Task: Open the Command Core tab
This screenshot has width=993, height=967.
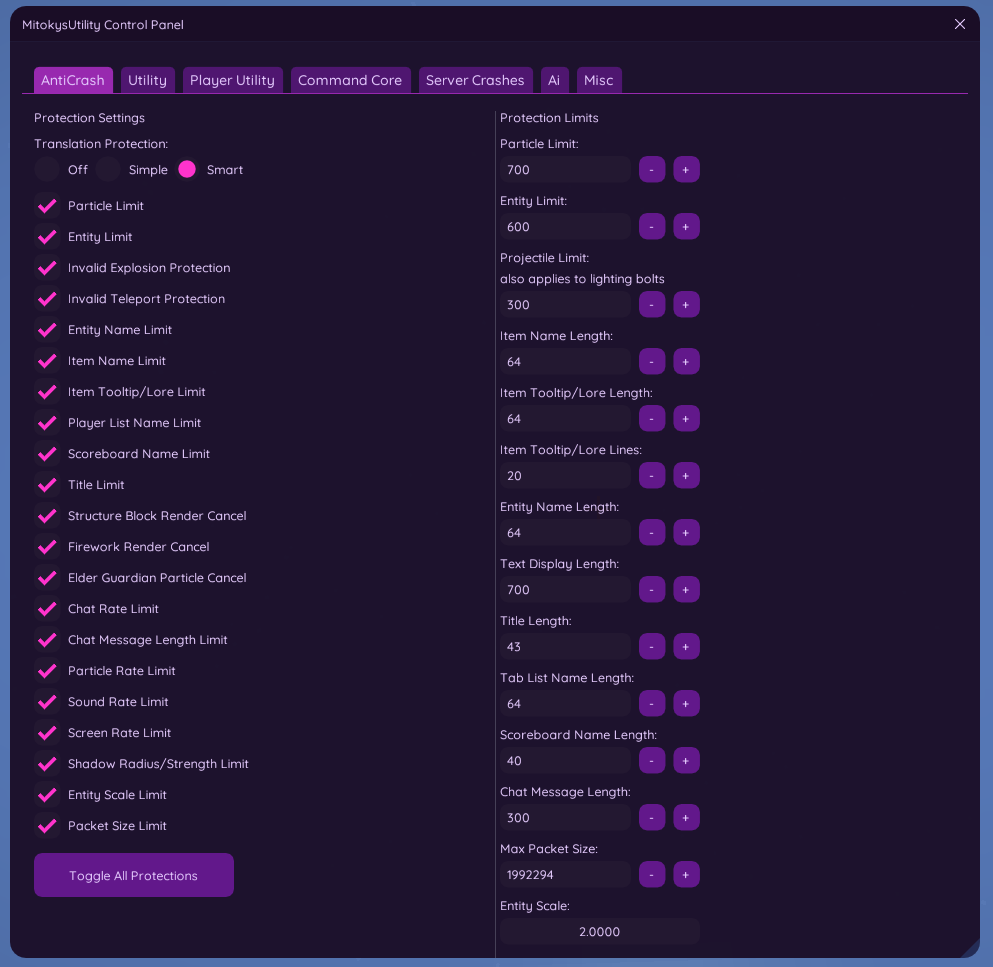Action: click(350, 80)
